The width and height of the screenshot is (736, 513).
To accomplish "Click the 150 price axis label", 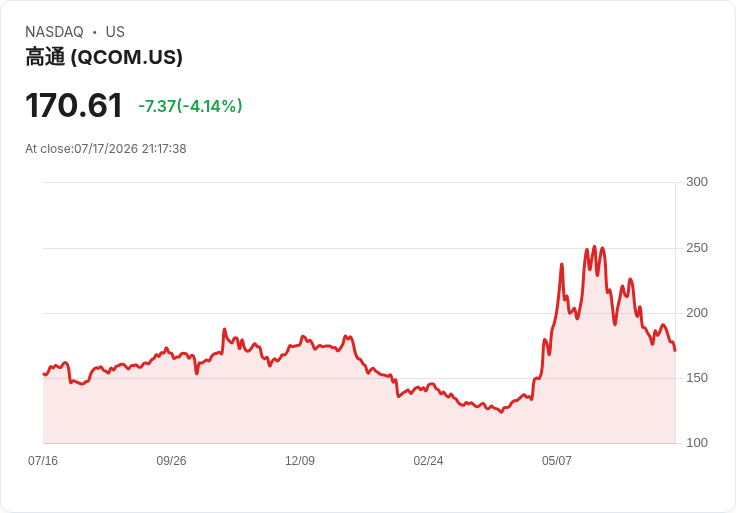I will point(697,378).
